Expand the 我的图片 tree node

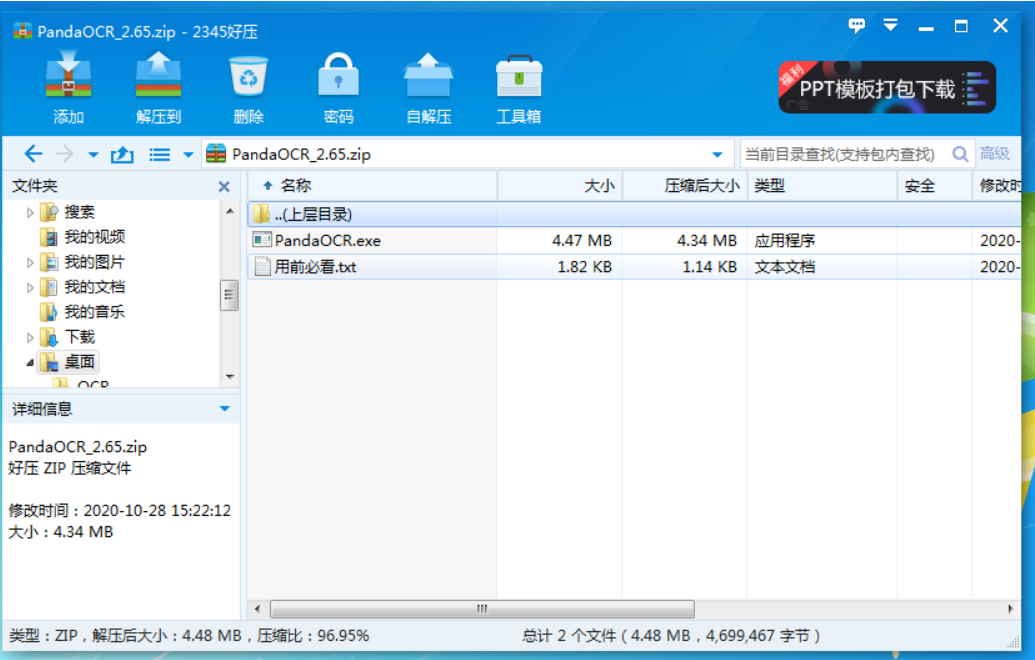[30, 263]
